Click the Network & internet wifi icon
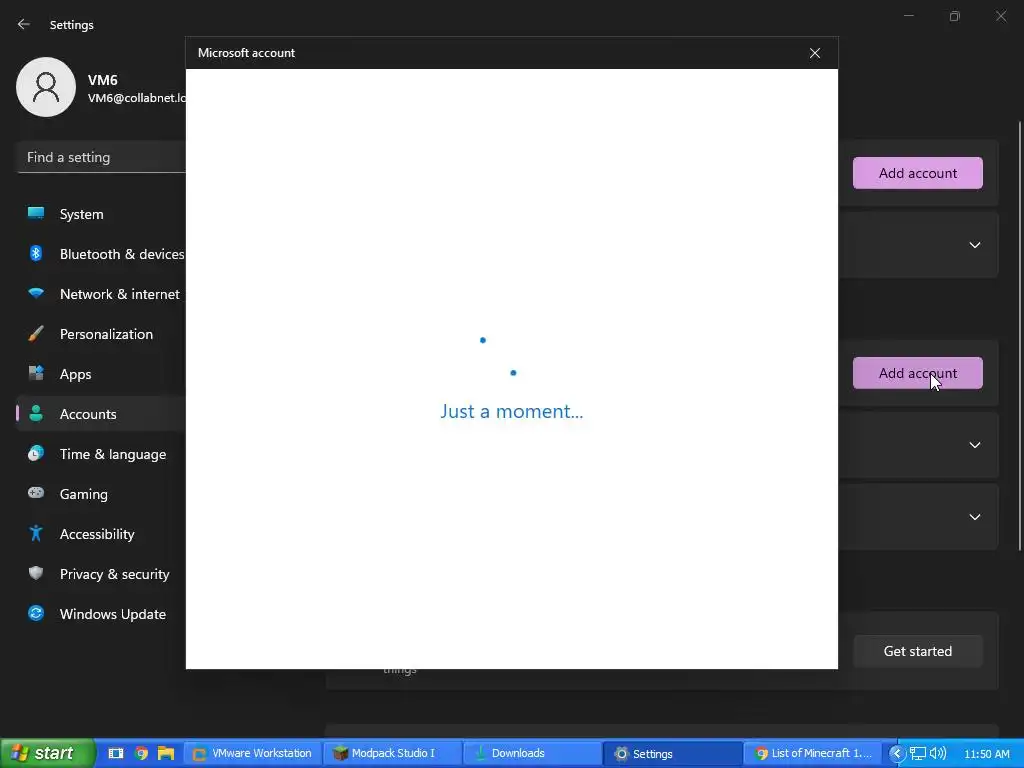 click(x=36, y=294)
